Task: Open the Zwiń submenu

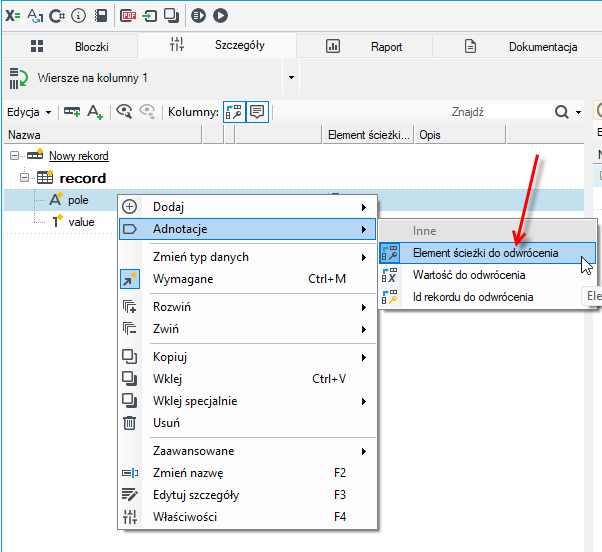Action: (x=247, y=329)
